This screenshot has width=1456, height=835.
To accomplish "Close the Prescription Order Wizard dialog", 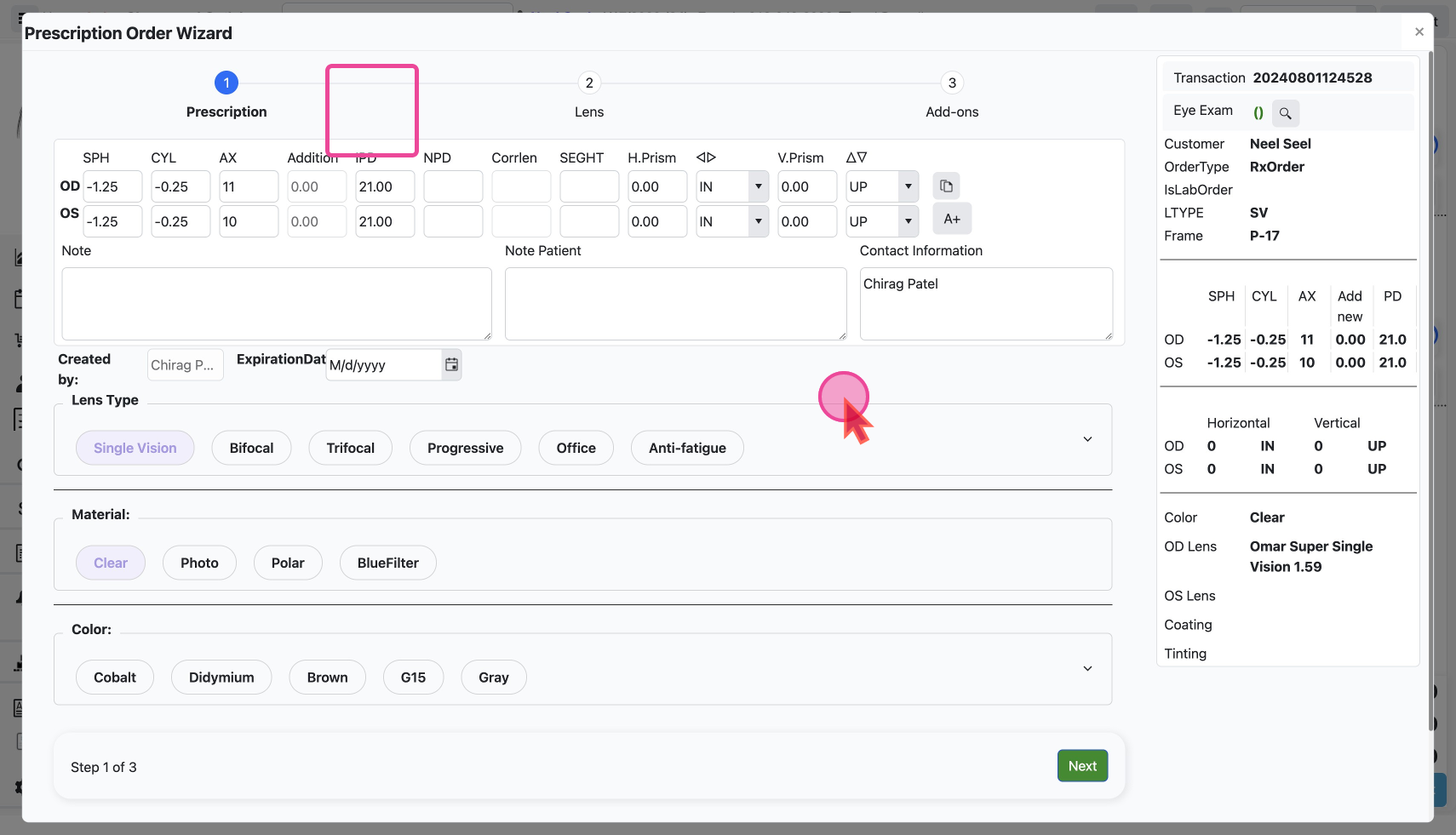I will click(x=1419, y=32).
